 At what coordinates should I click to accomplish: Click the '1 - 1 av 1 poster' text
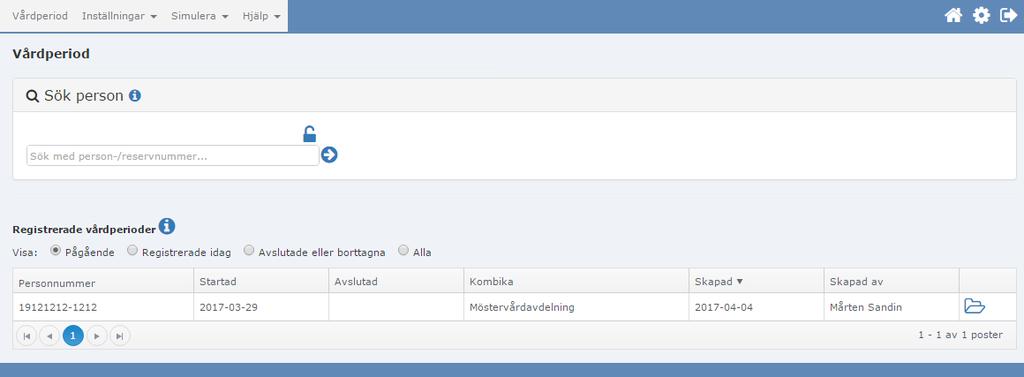click(x=960, y=335)
